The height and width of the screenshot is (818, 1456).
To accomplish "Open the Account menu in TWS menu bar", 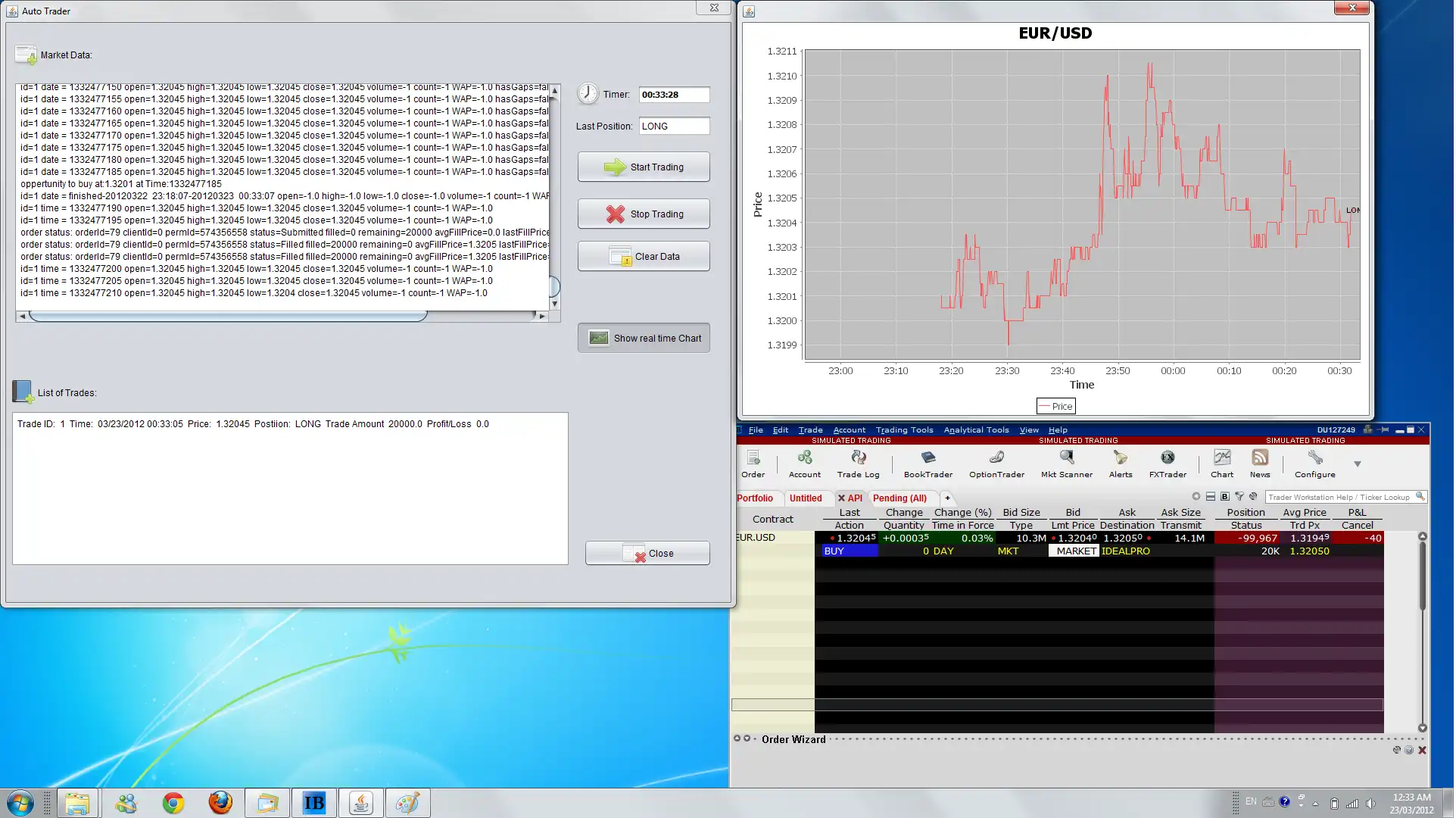I will pyautogui.click(x=848, y=430).
